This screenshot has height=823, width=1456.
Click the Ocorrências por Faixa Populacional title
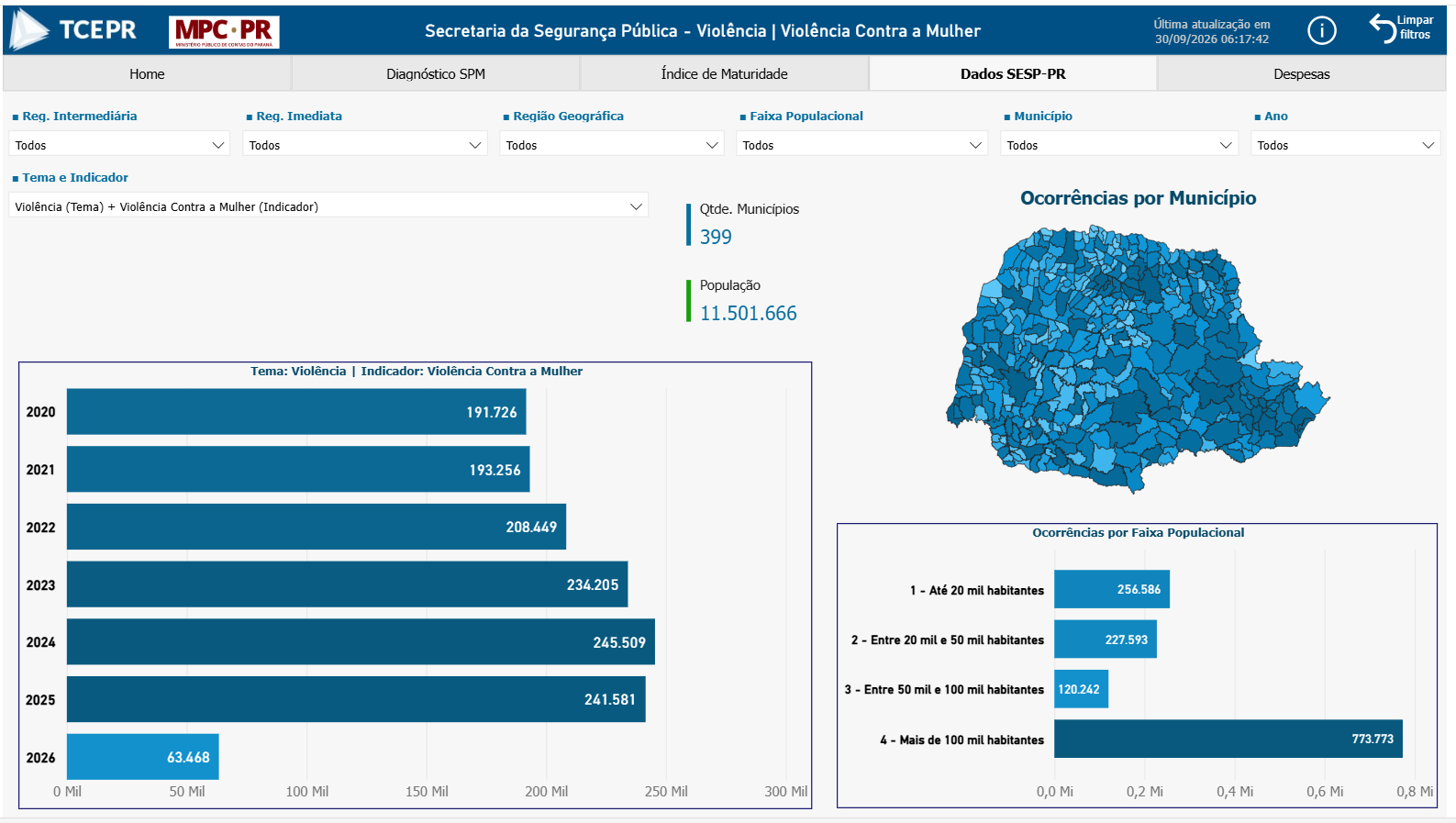[x=1139, y=532]
